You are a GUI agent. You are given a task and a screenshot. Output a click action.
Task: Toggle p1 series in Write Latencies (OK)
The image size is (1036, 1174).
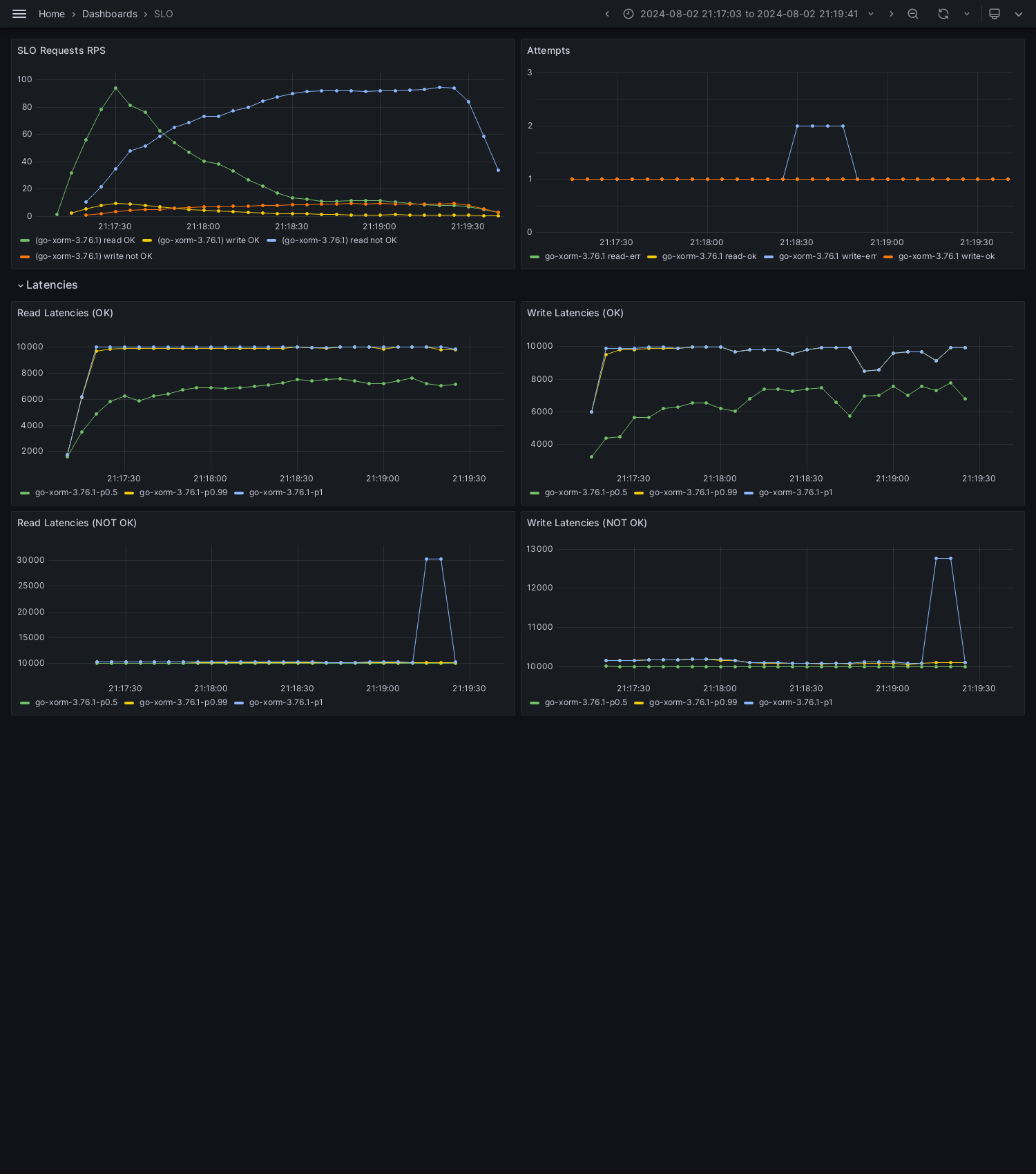point(796,492)
